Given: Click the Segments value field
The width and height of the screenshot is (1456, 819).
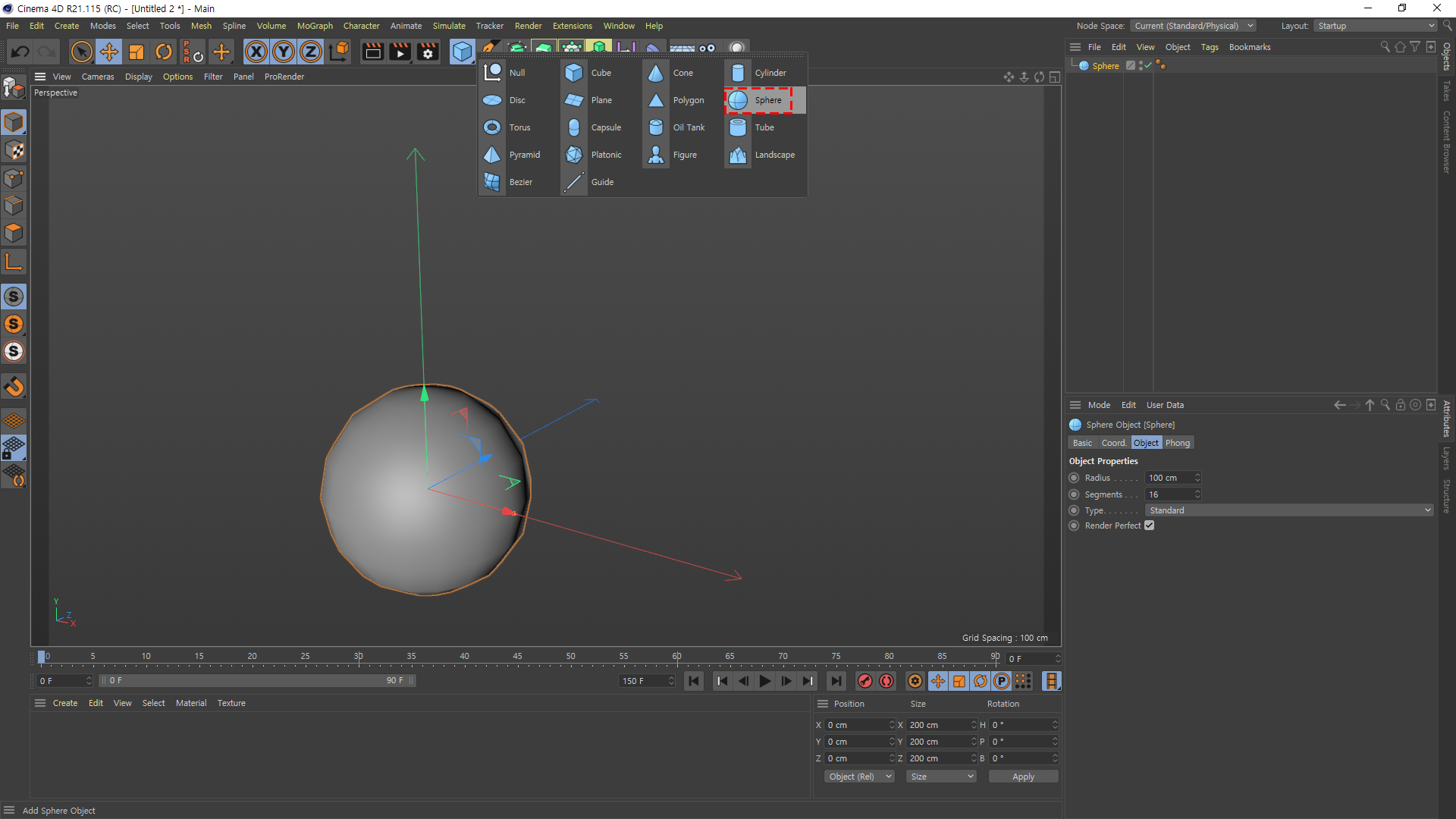Looking at the screenshot, I should coord(1168,494).
